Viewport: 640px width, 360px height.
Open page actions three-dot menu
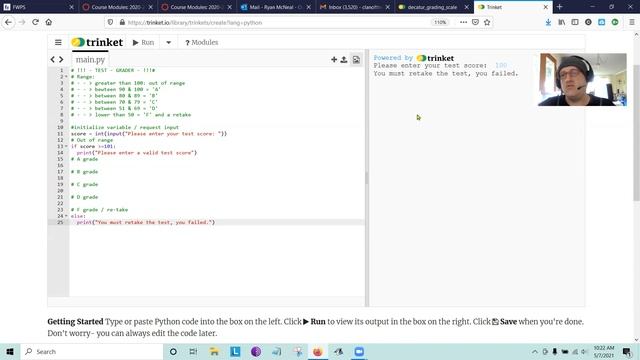coord(463,22)
